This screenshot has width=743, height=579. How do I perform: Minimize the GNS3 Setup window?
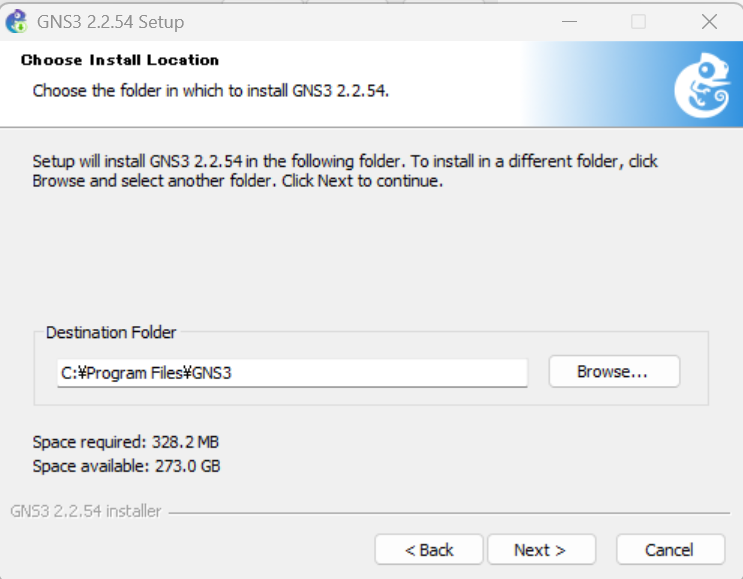(x=566, y=21)
